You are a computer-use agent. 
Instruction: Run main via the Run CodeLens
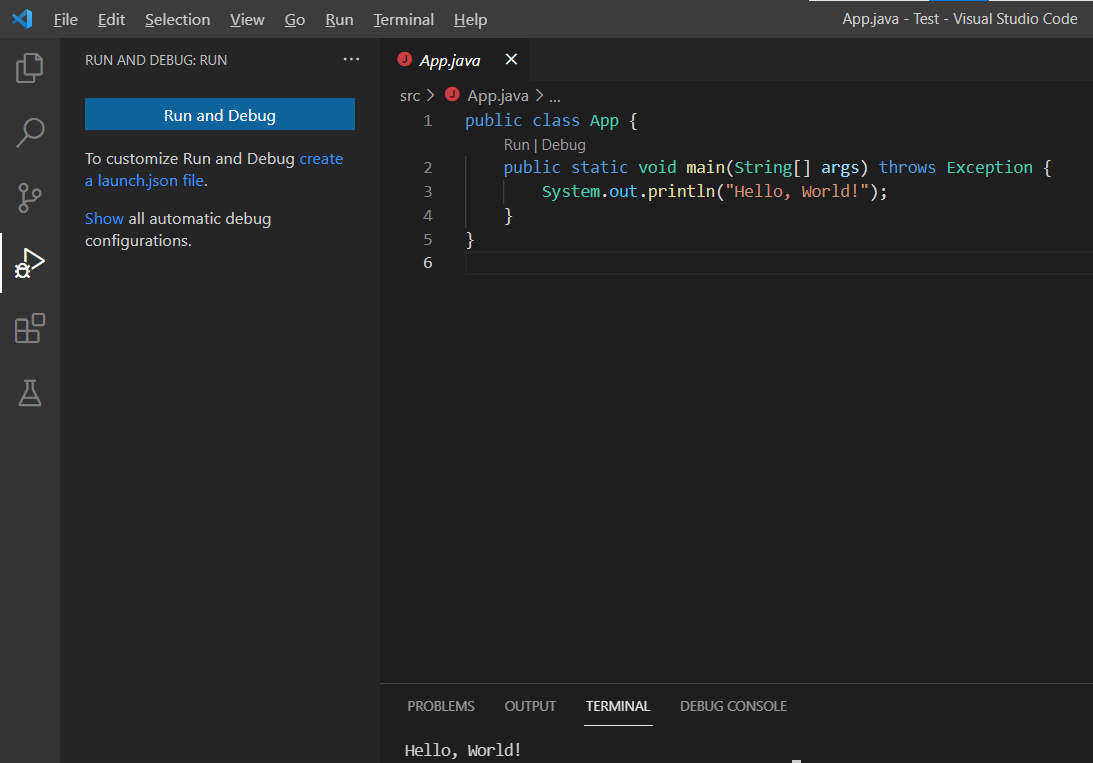click(516, 144)
